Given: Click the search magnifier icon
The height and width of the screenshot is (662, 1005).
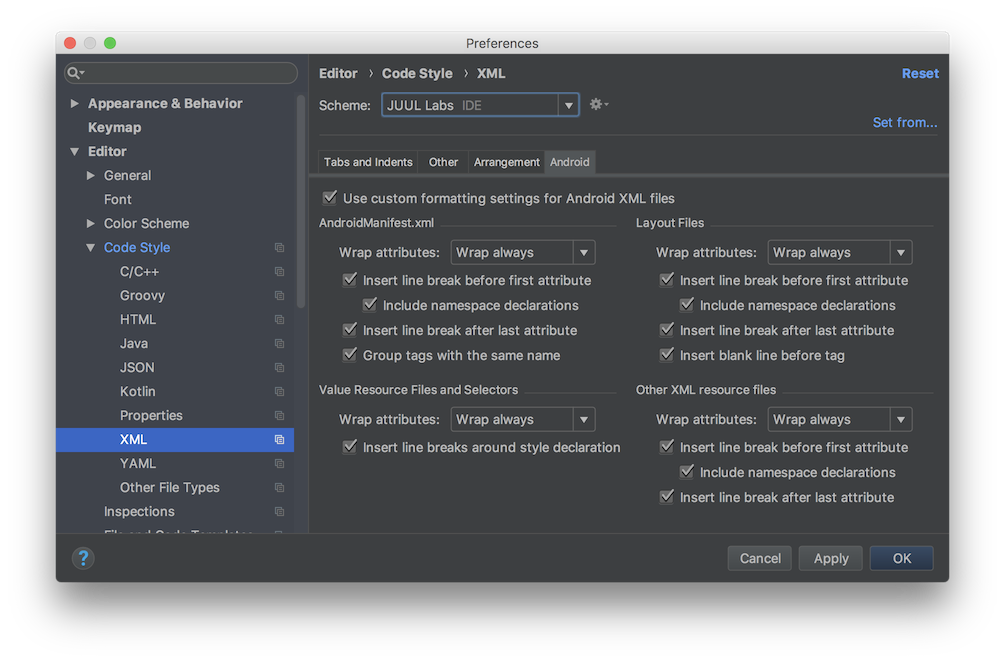Looking at the screenshot, I should pos(74,73).
